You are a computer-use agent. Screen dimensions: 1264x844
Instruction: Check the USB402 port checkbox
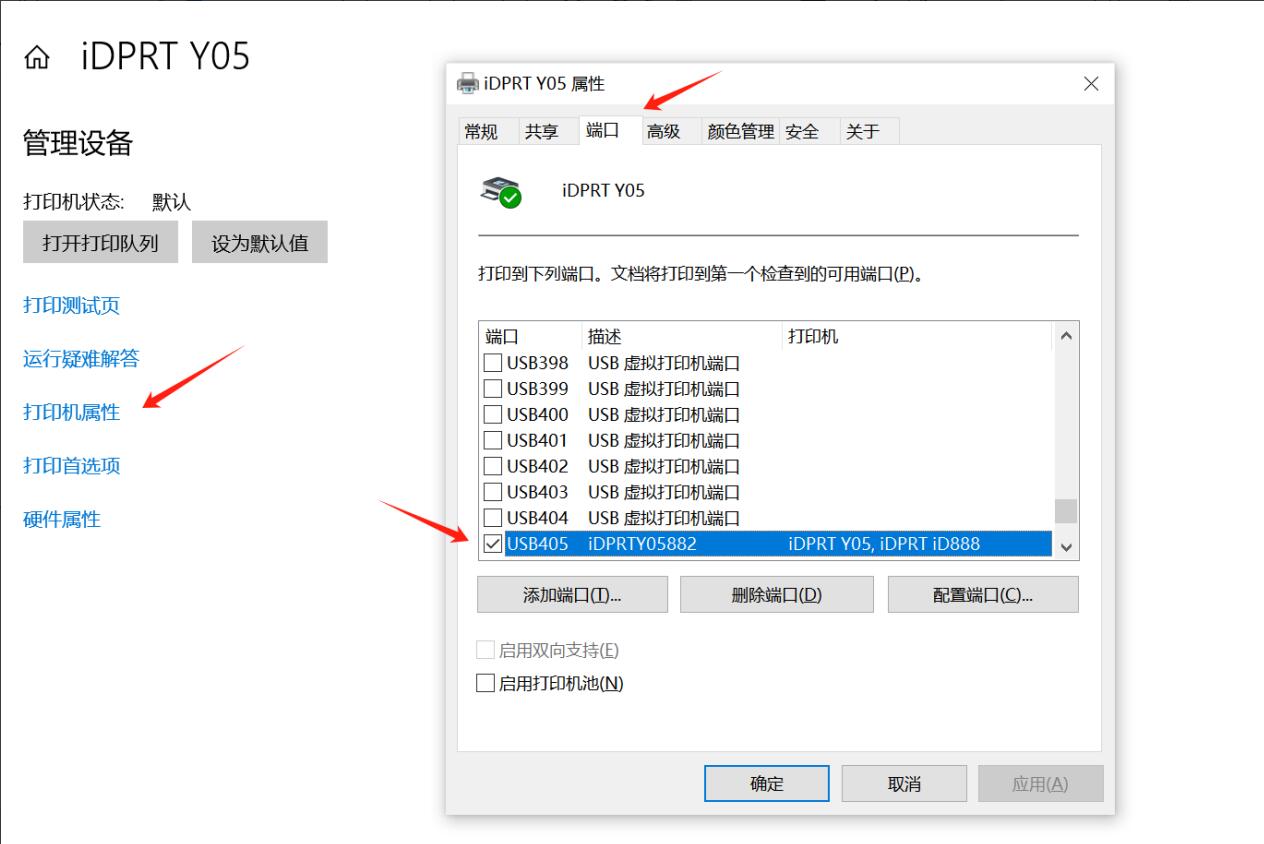pos(493,466)
